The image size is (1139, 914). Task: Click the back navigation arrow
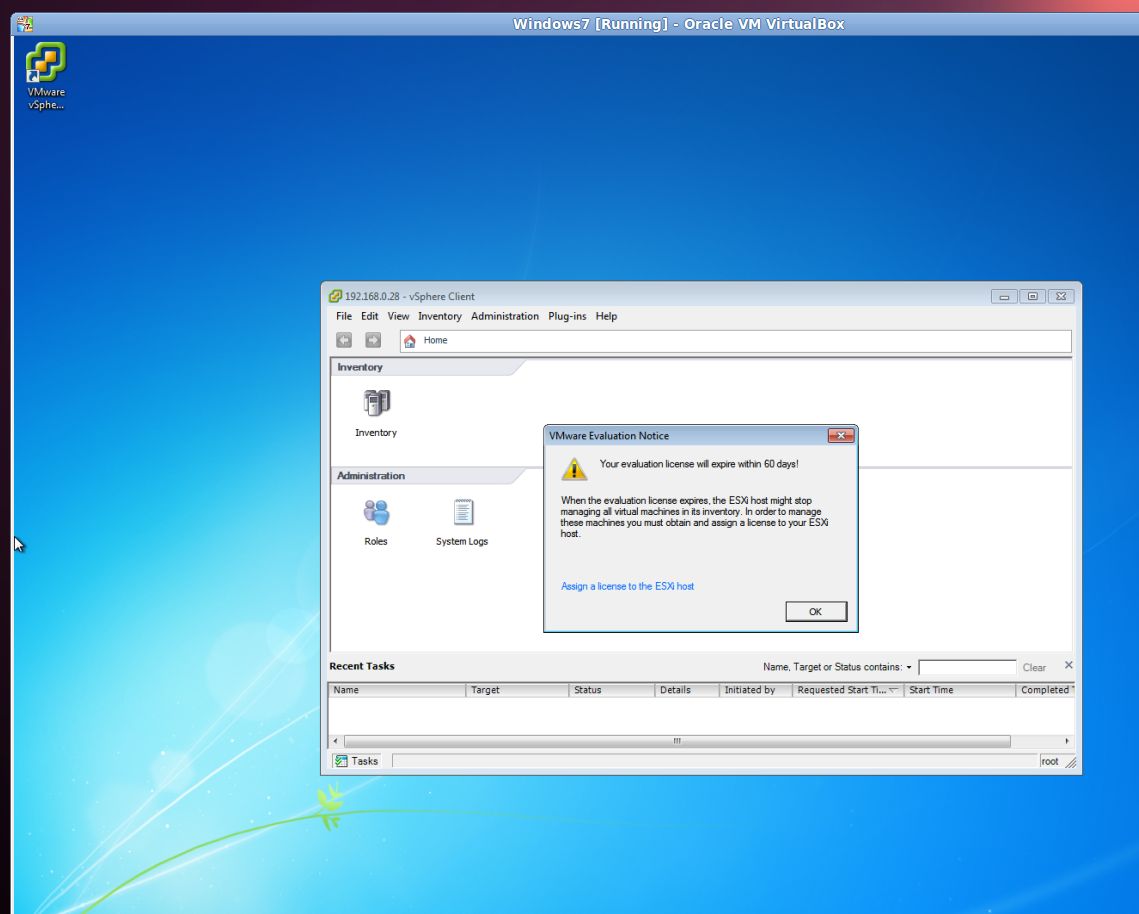point(344,340)
